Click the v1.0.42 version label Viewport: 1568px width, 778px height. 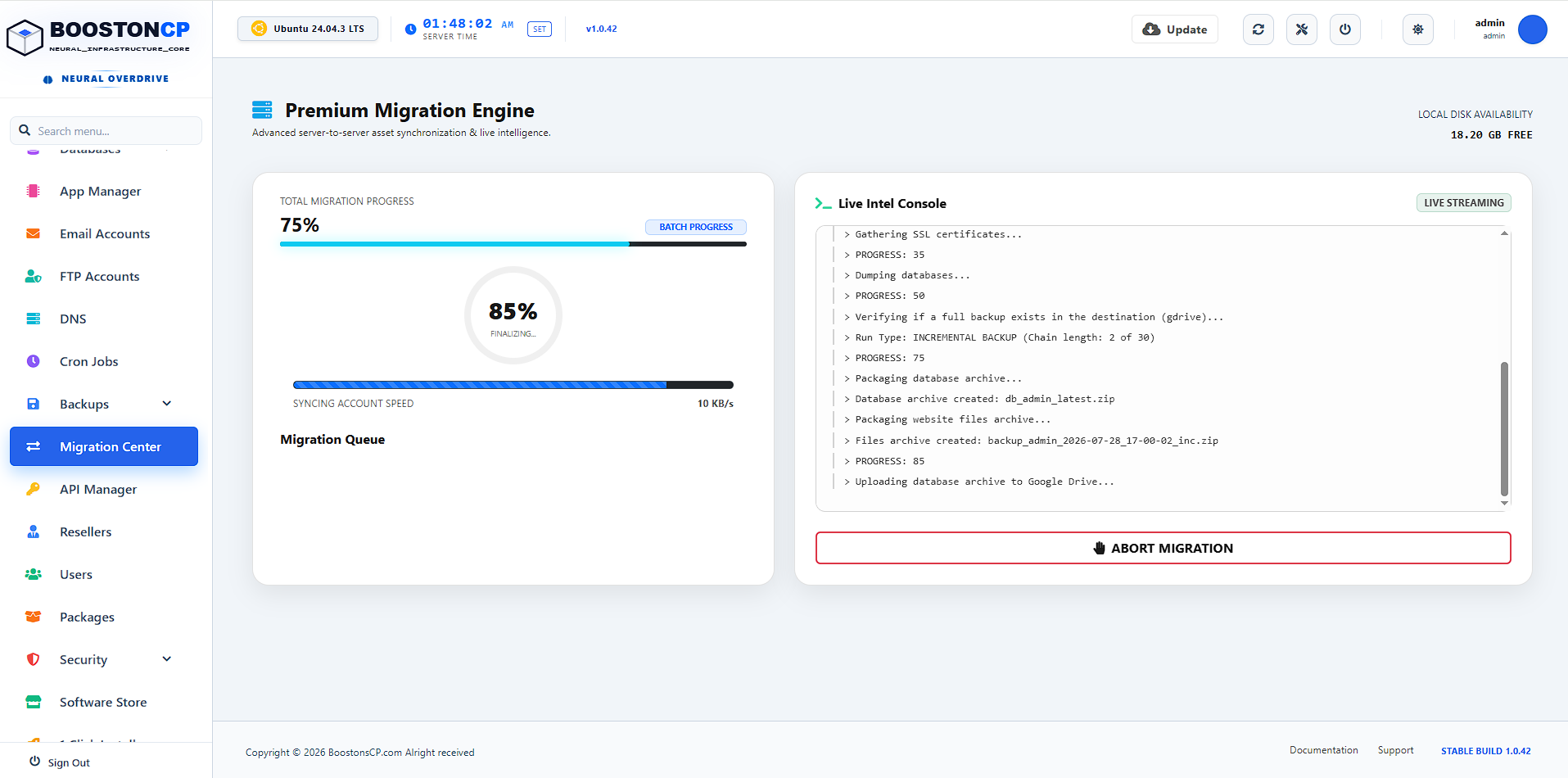click(x=601, y=29)
